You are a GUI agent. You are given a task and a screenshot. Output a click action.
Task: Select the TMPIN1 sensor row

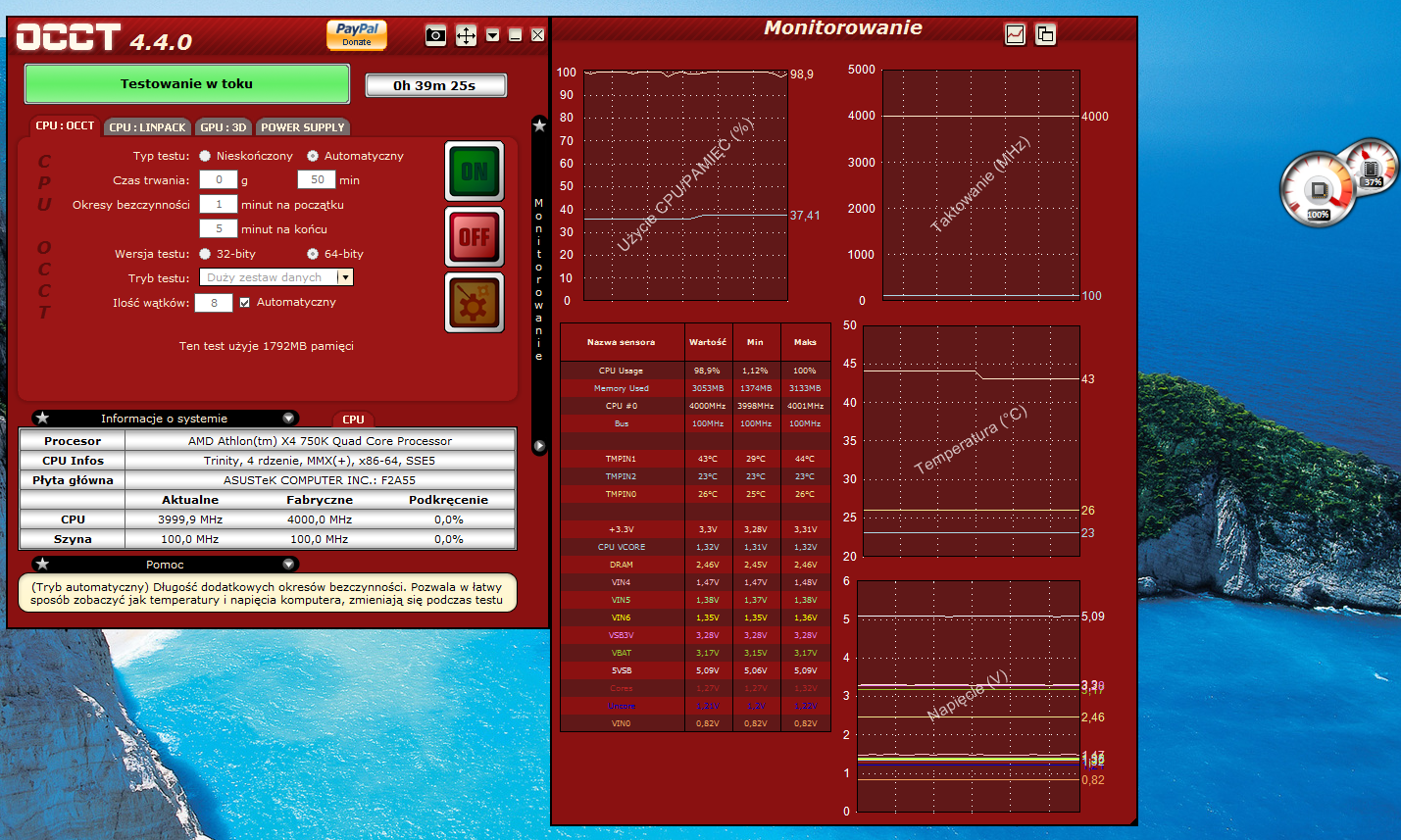tap(695, 459)
